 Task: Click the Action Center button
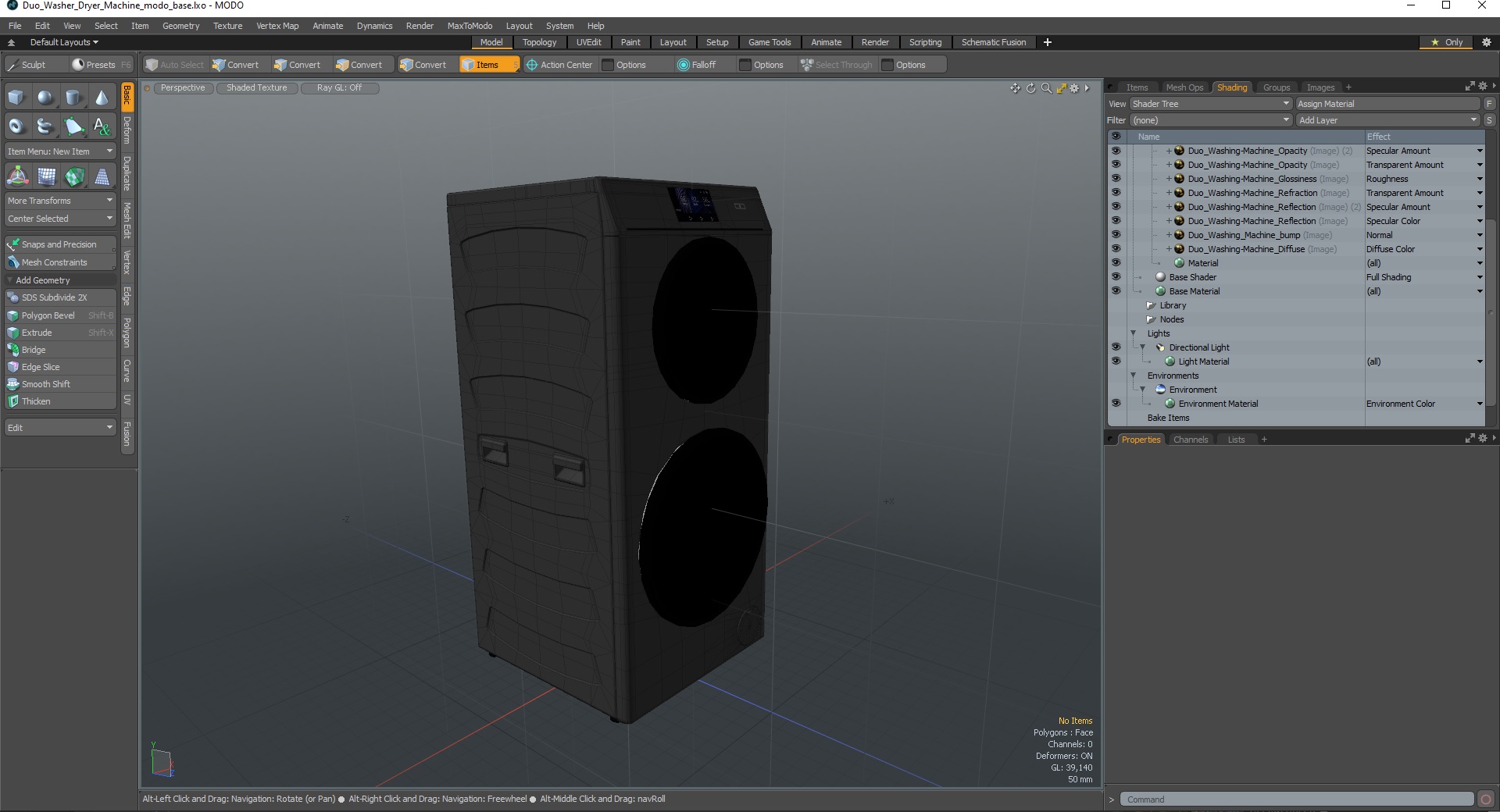[560, 65]
